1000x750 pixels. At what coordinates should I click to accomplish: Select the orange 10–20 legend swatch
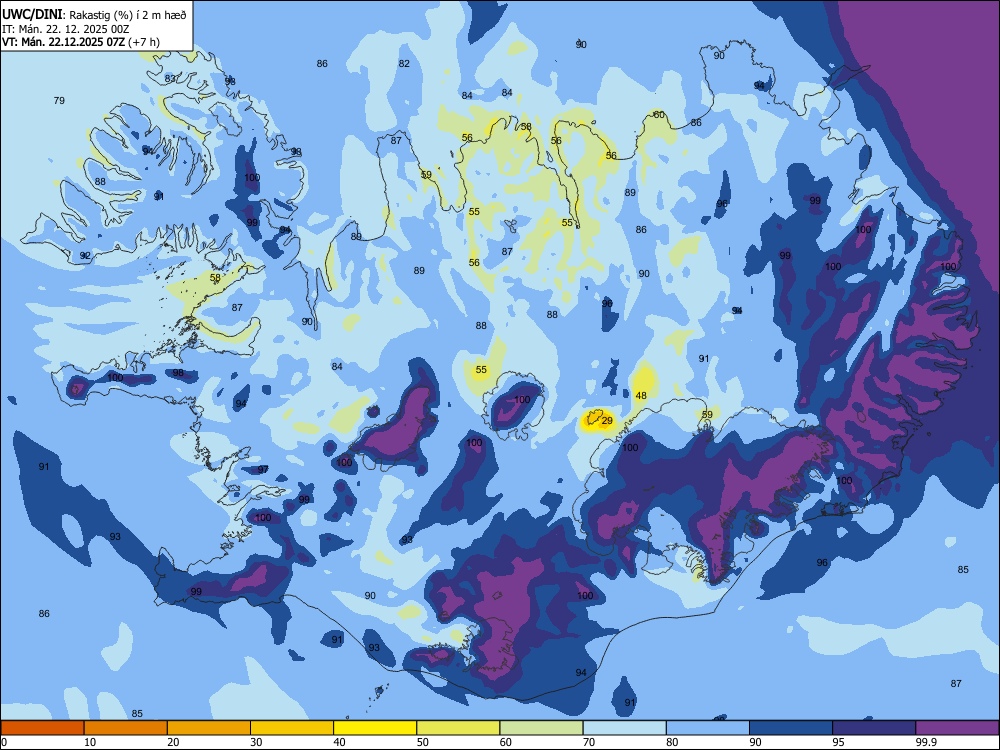(x=126, y=728)
